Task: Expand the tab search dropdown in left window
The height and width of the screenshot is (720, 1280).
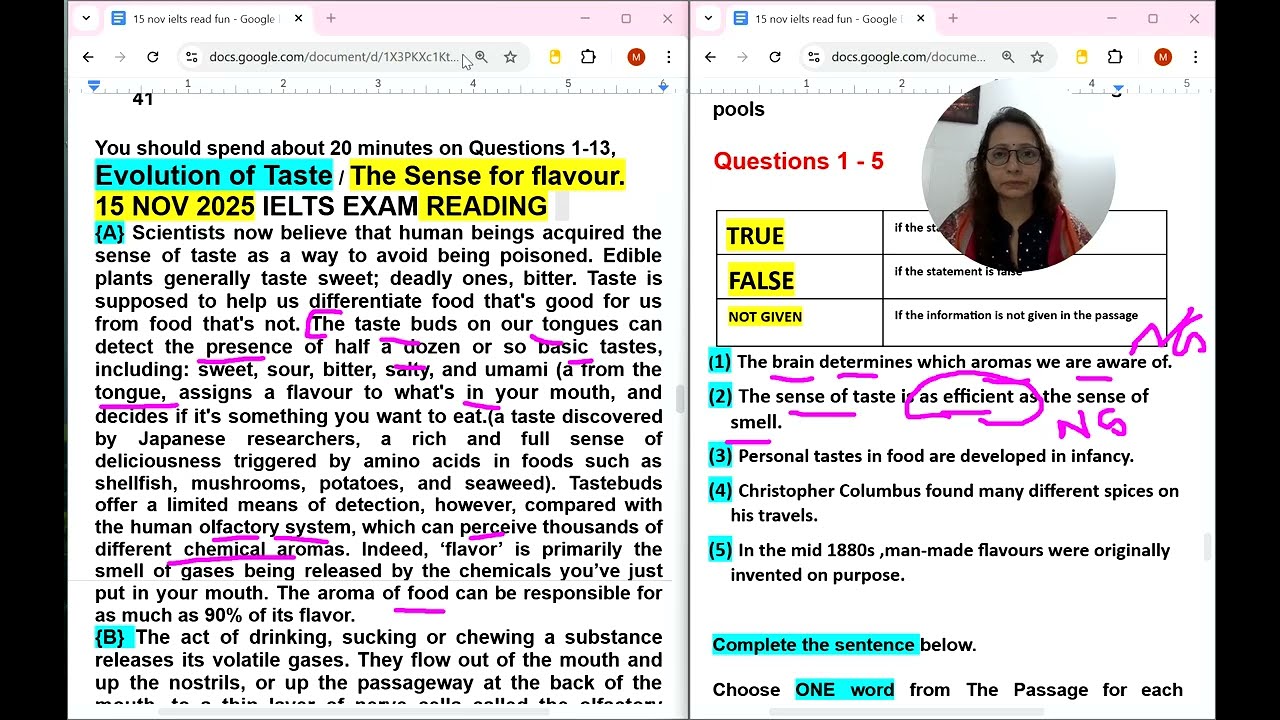Action: (x=86, y=18)
